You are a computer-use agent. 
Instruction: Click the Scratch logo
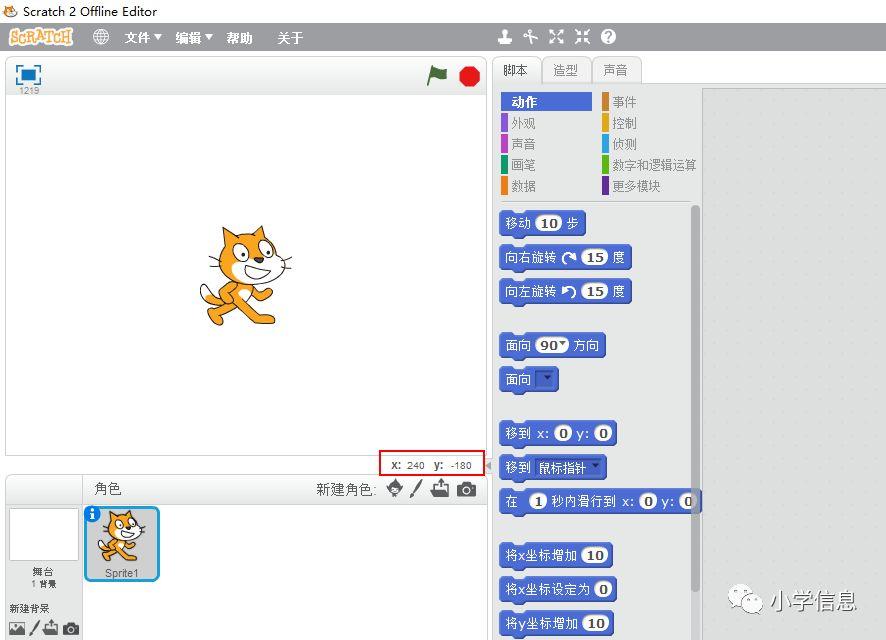tap(41, 37)
